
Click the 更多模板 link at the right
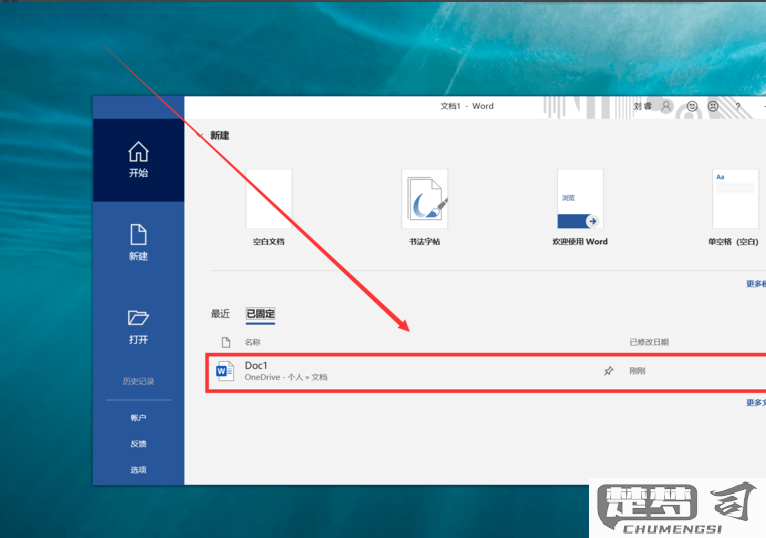tap(756, 284)
